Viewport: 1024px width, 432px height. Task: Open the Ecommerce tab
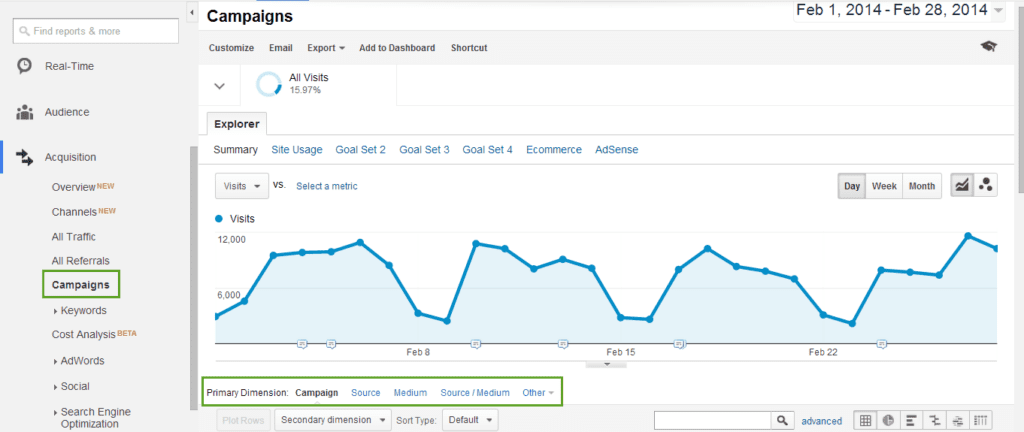(x=554, y=149)
